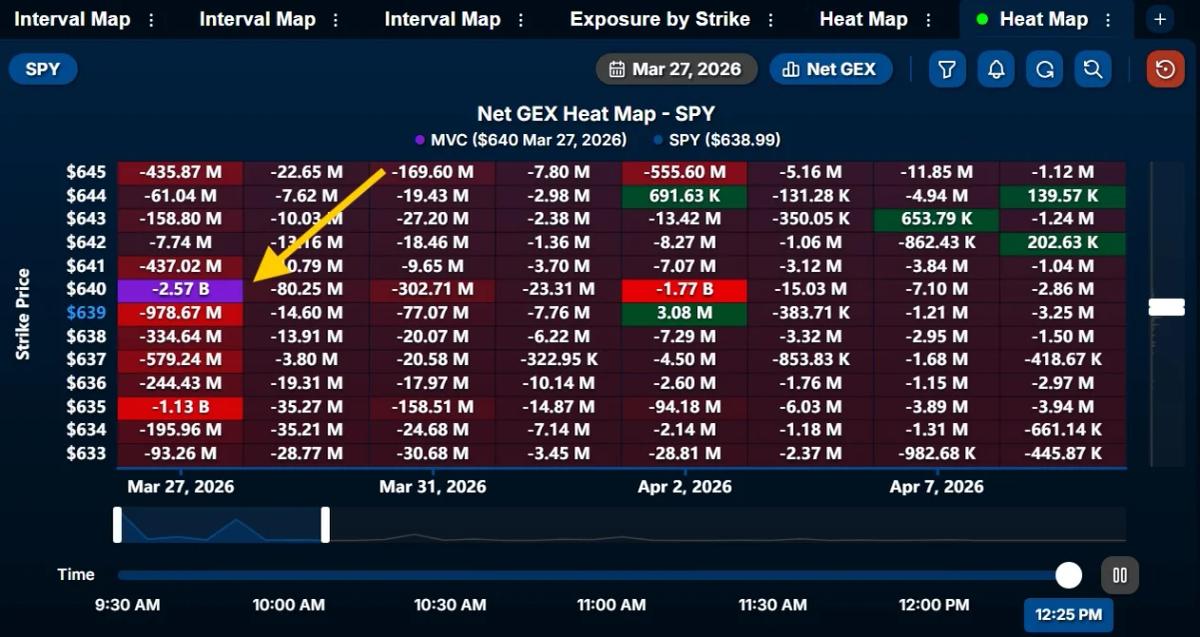
Task: Click the SPY ticker button
Action: tap(42, 69)
